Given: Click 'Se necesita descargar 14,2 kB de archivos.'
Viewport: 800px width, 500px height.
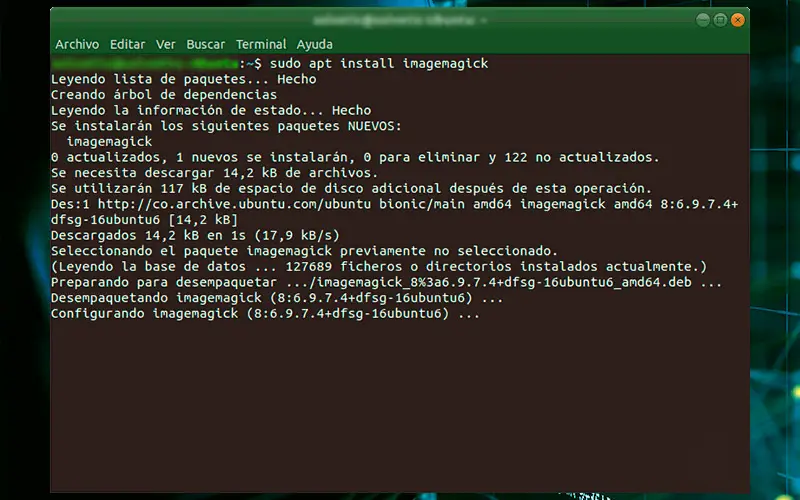Looking at the screenshot, I should [215, 173].
